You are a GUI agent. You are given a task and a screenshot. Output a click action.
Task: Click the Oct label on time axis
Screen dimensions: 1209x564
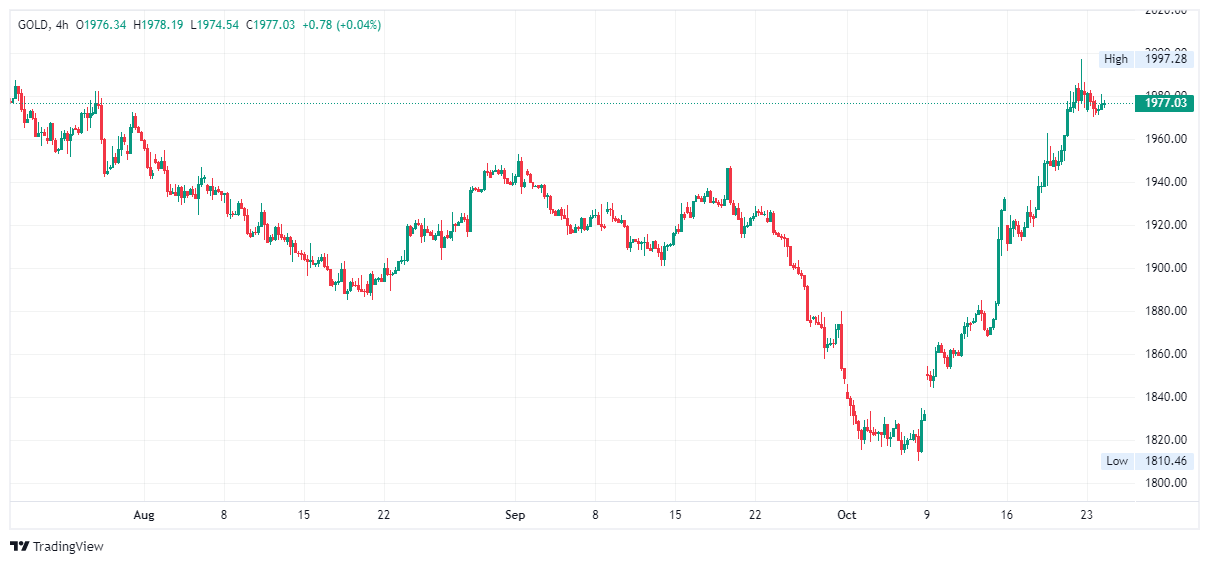point(847,515)
